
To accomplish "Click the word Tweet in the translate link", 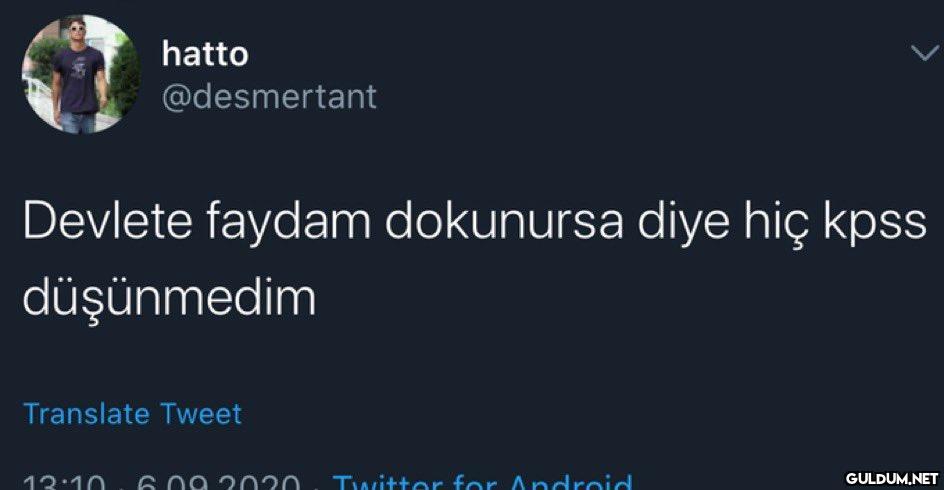I will tap(201, 414).
